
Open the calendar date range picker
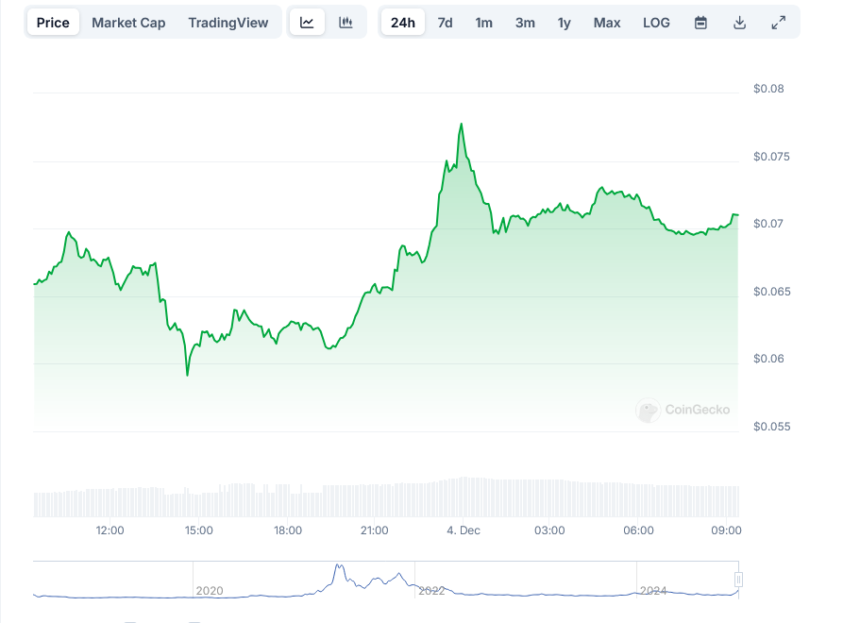click(701, 23)
